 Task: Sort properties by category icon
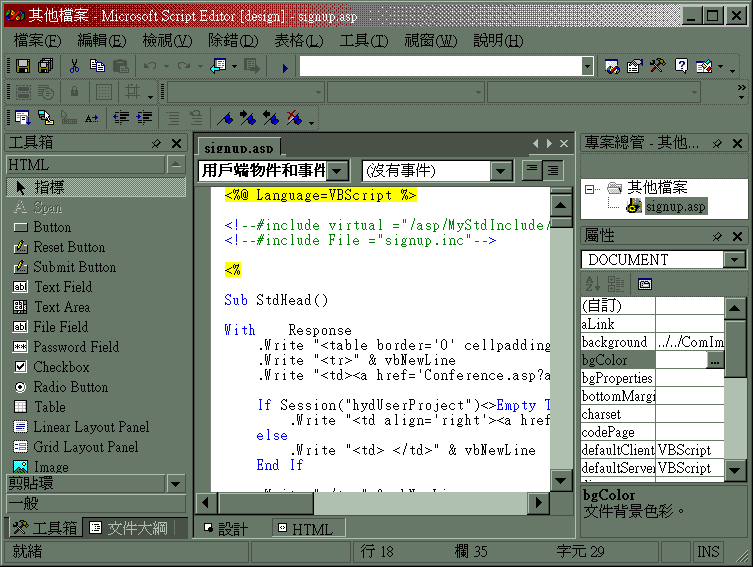point(616,284)
